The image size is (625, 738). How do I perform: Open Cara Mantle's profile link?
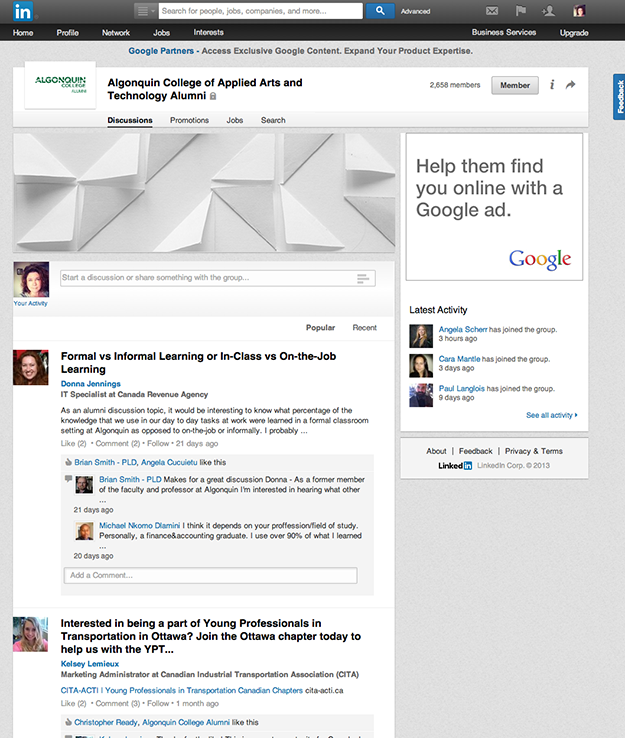pyautogui.click(x=459, y=359)
